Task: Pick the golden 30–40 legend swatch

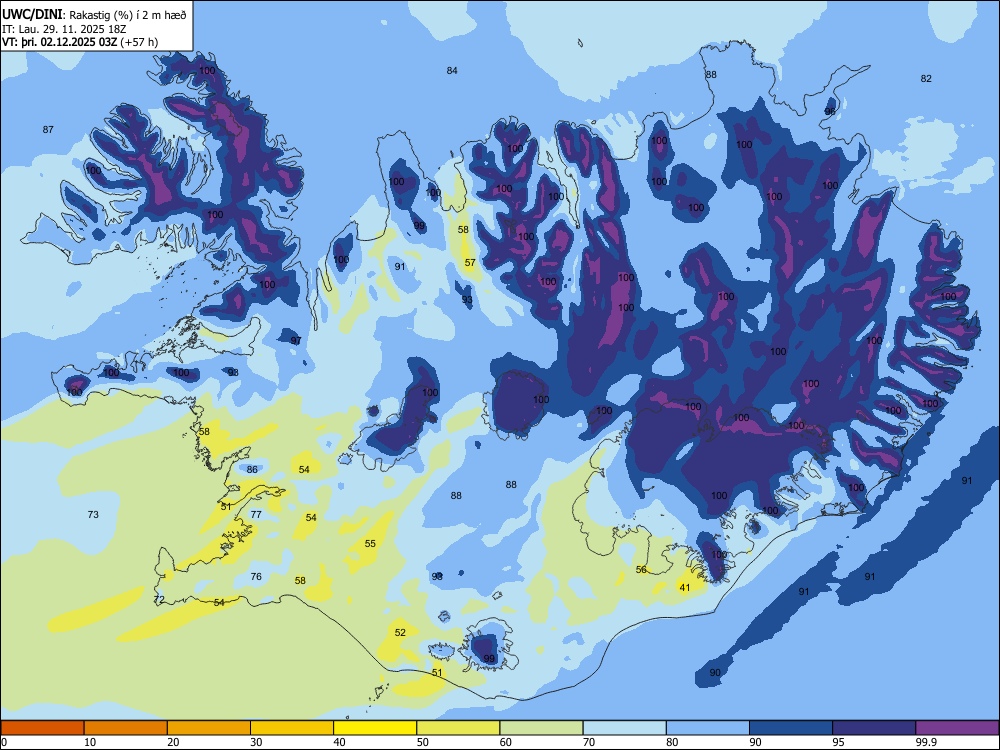Action: (x=292, y=728)
